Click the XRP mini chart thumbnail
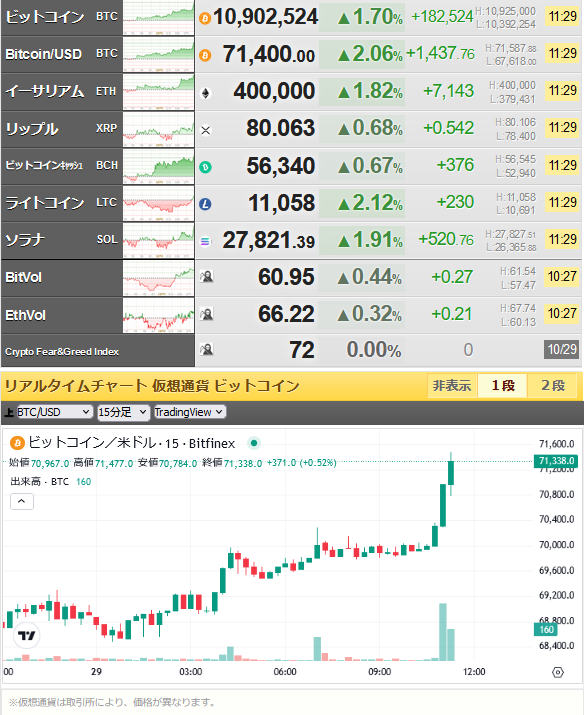The image size is (585, 715). click(x=159, y=129)
